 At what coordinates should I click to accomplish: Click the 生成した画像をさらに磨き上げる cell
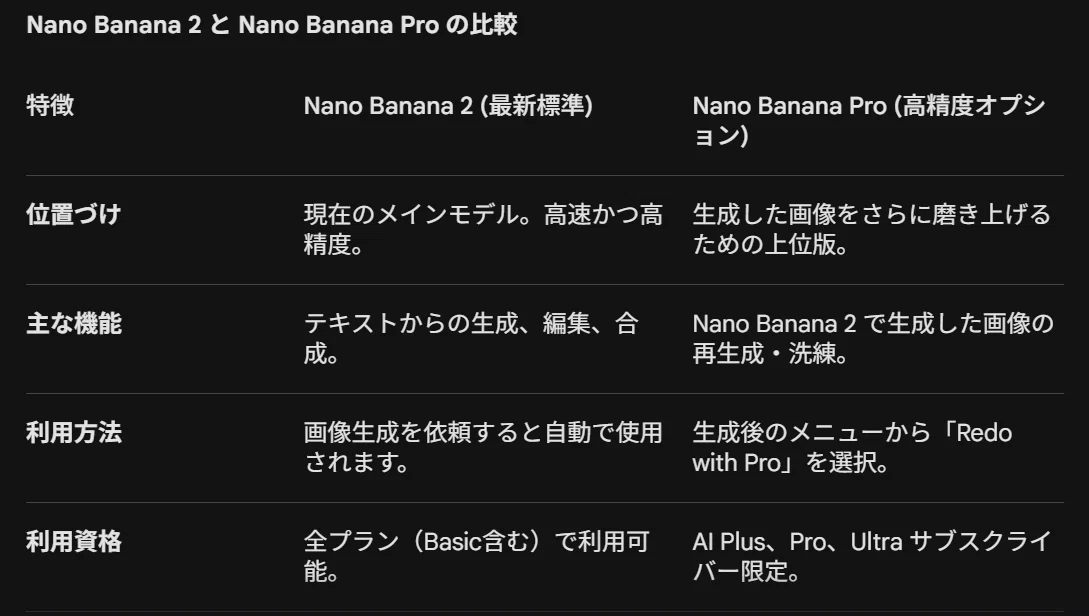(x=872, y=229)
